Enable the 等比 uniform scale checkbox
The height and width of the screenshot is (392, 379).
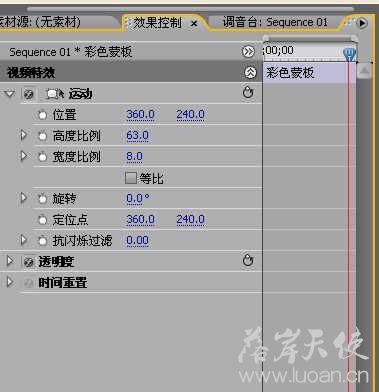(131, 178)
